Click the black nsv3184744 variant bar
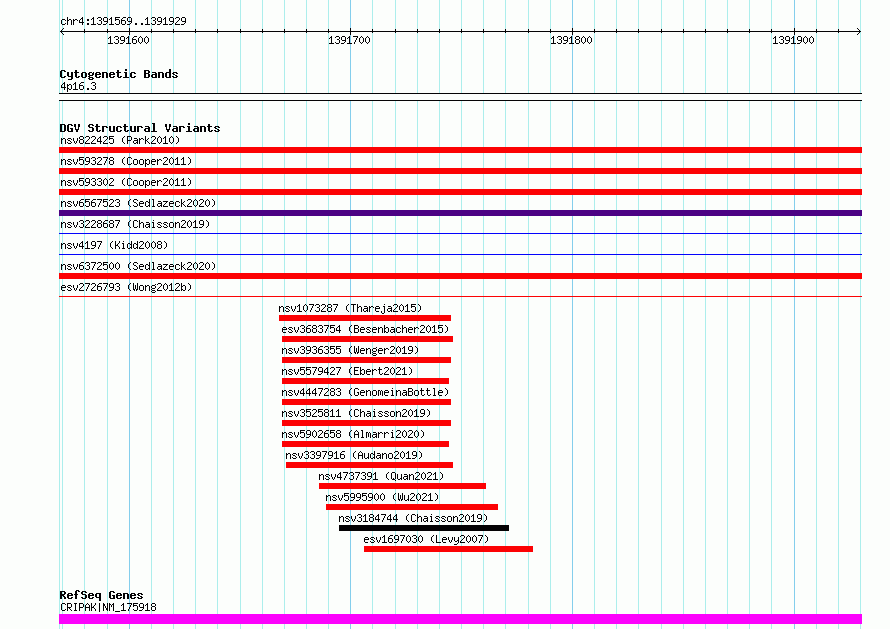 pos(424,528)
